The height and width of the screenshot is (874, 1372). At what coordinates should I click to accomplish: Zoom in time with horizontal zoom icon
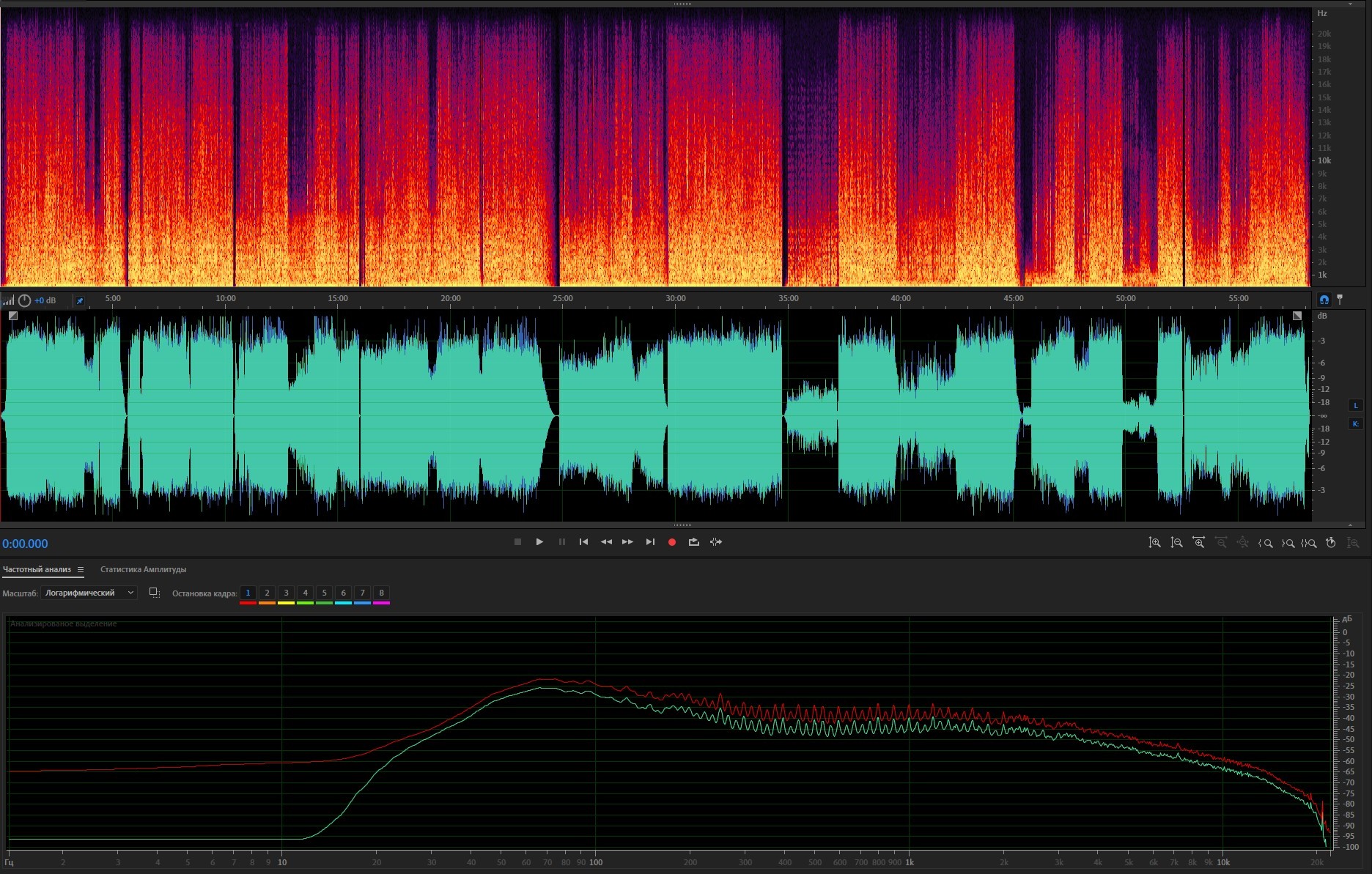(x=1199, y=543)
